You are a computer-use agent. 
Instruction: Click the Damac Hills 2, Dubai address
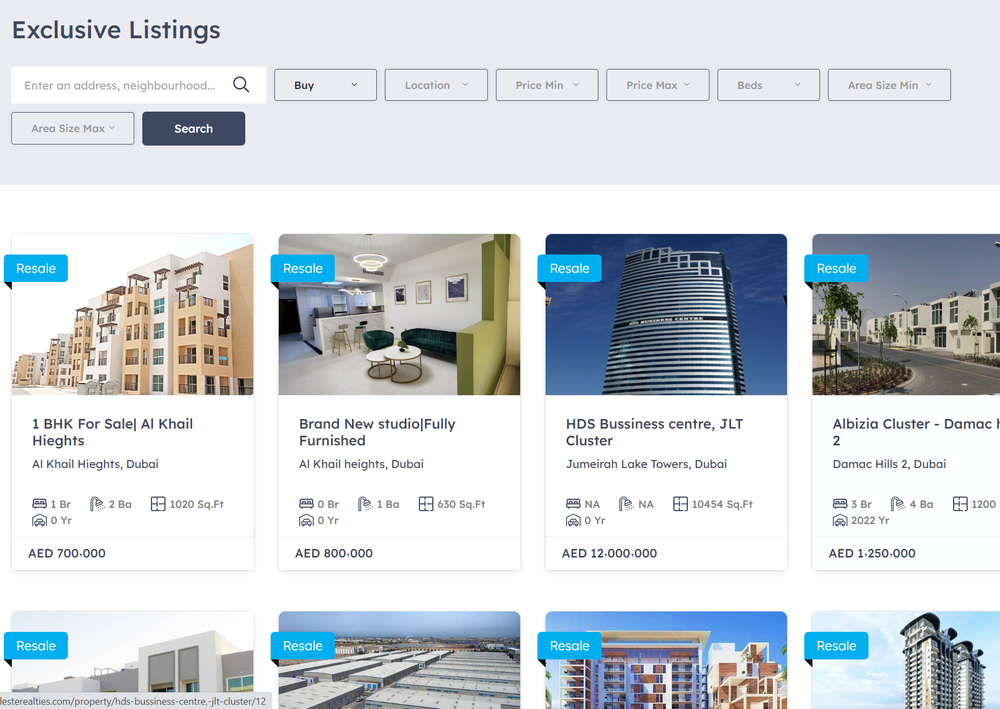tap(889, 464)
